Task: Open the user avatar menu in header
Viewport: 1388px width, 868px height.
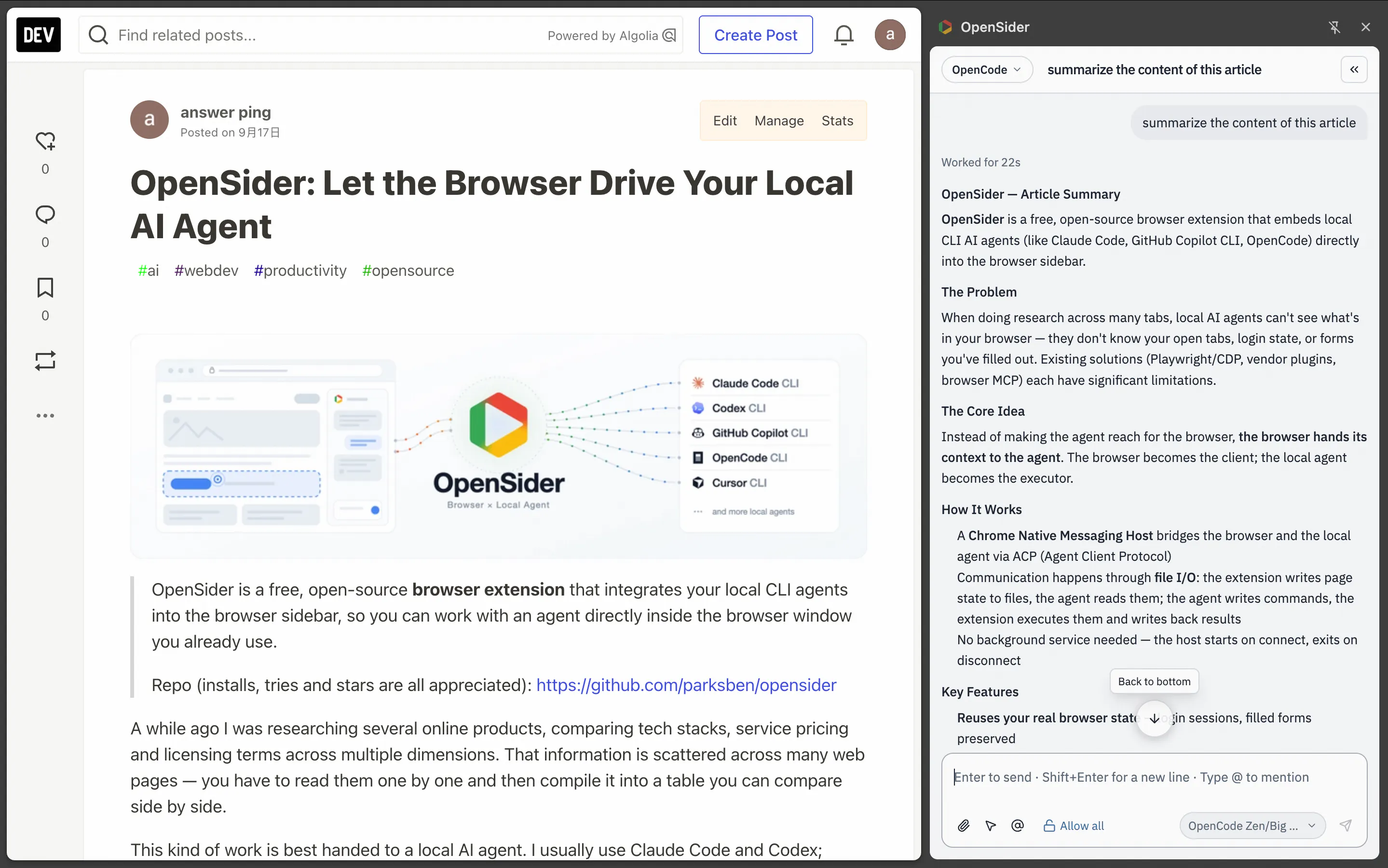Action: (890, 35)
